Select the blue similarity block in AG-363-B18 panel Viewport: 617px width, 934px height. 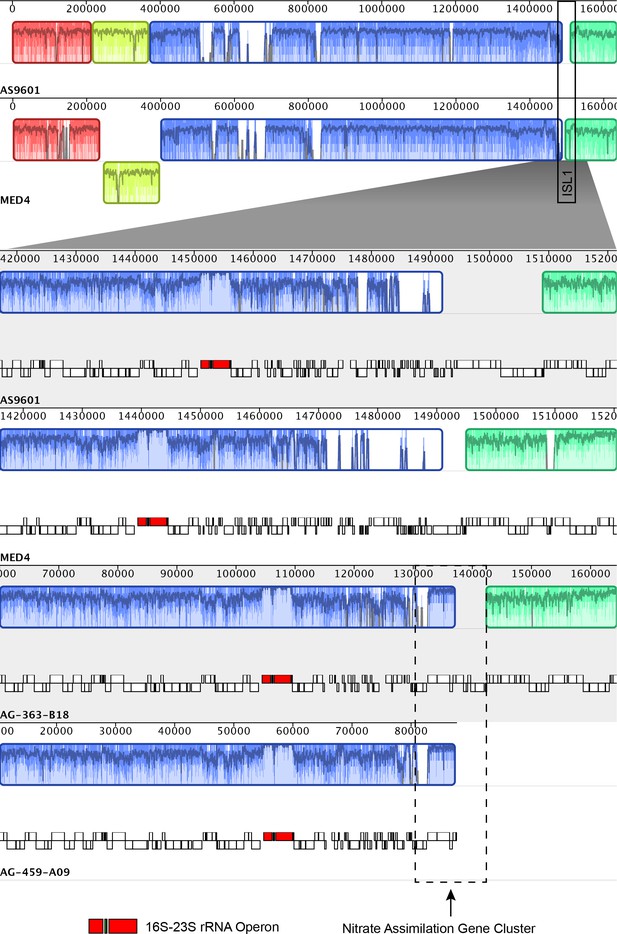[228, 607]
